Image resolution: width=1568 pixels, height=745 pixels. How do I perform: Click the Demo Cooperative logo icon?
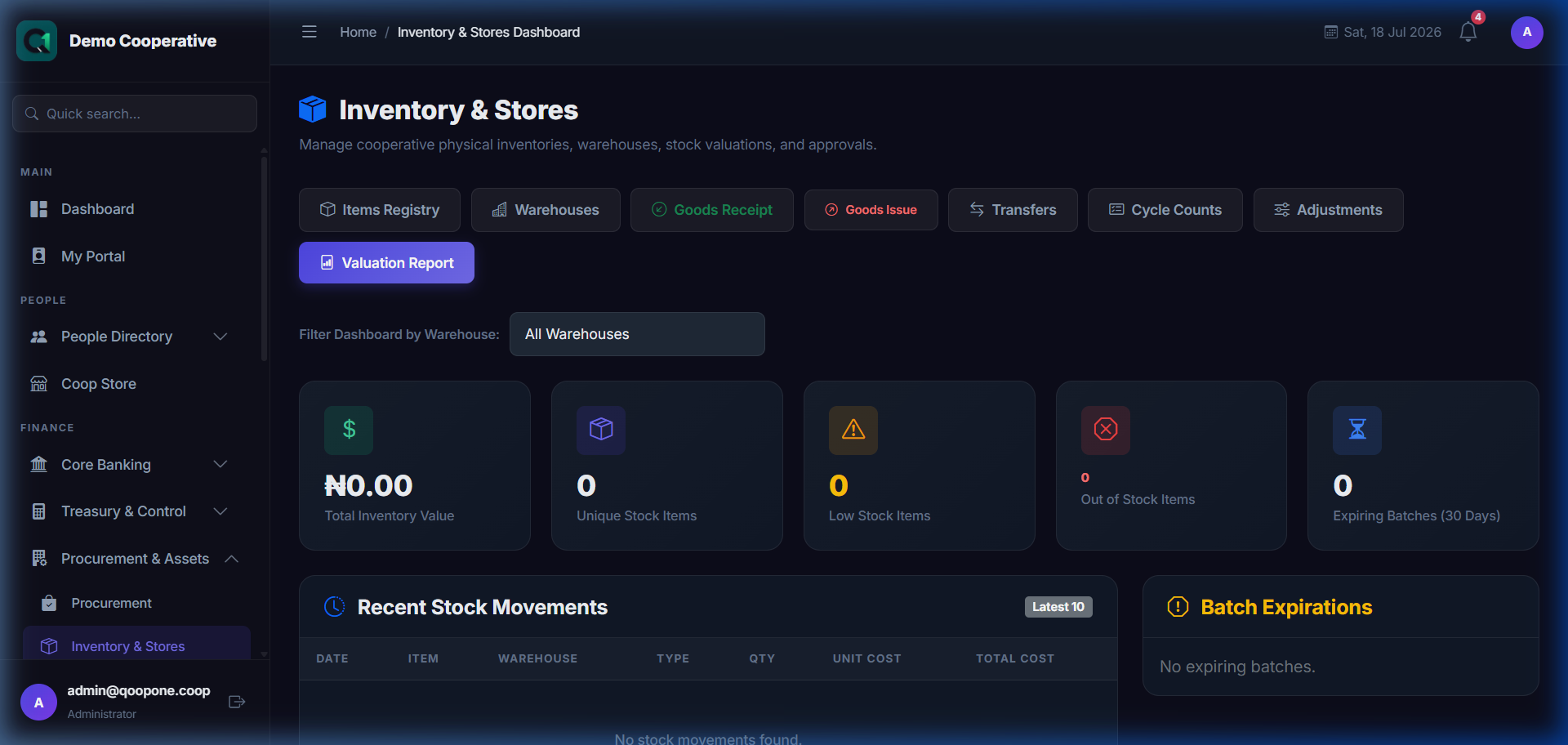pos(37,41)
